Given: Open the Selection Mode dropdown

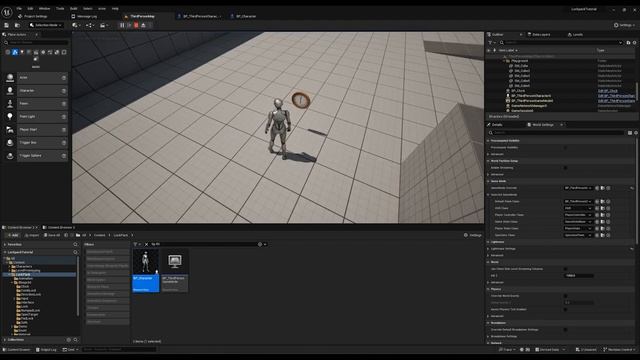Looking at the screenshot, I should point(46,25).
